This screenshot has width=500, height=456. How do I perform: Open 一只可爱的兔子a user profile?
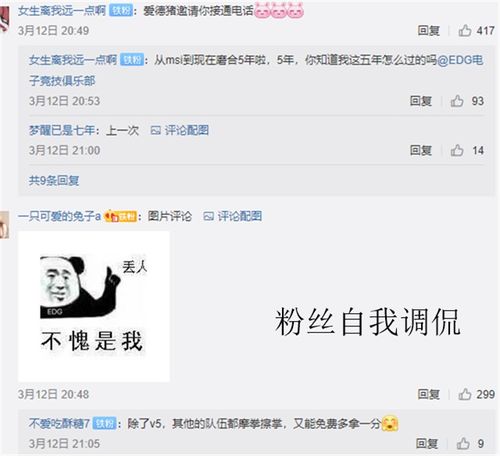pos(59,216)
